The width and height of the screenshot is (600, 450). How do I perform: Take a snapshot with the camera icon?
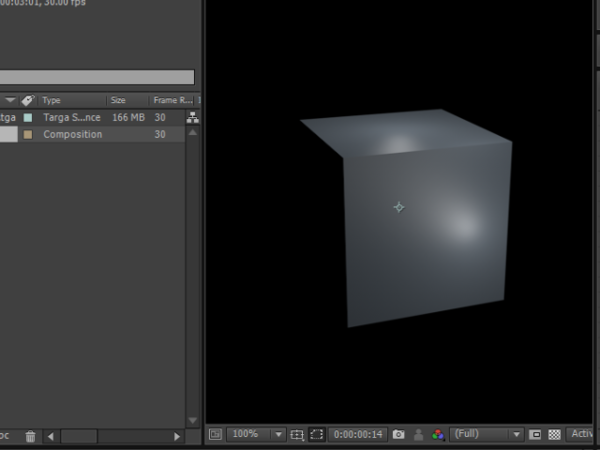(x=399, y=435)
